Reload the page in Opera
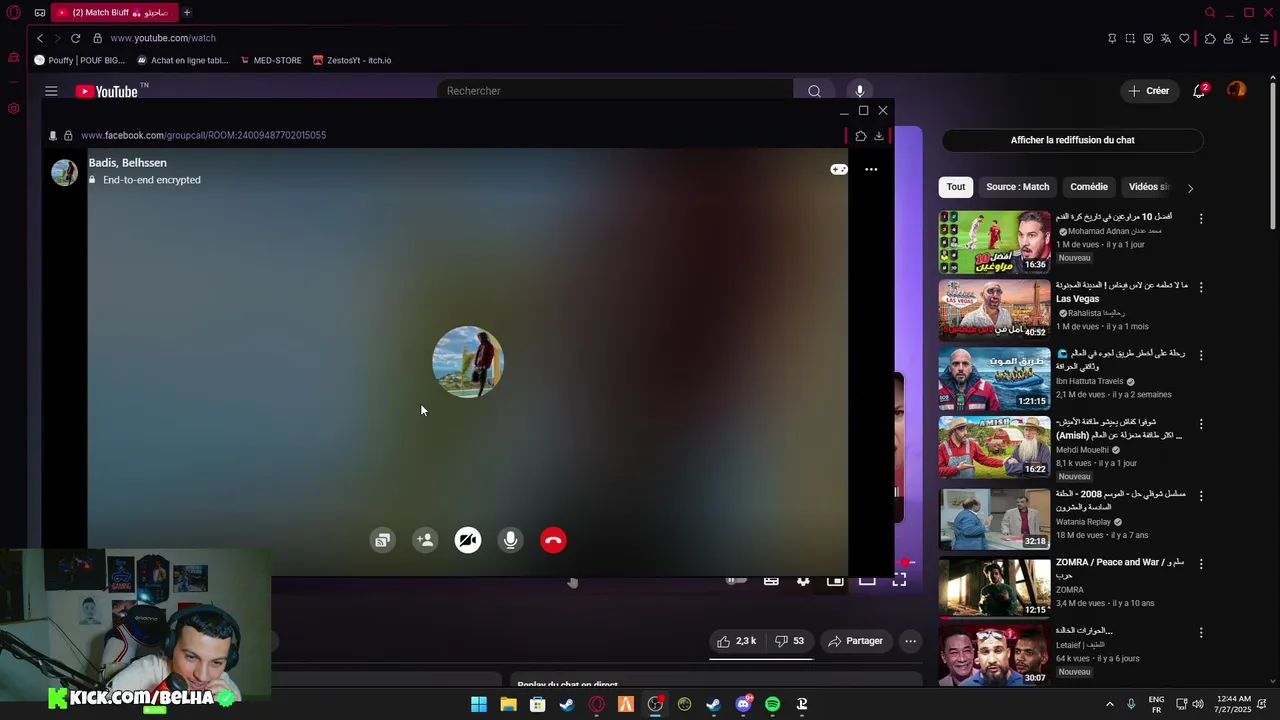 click(x=75, y=38)
